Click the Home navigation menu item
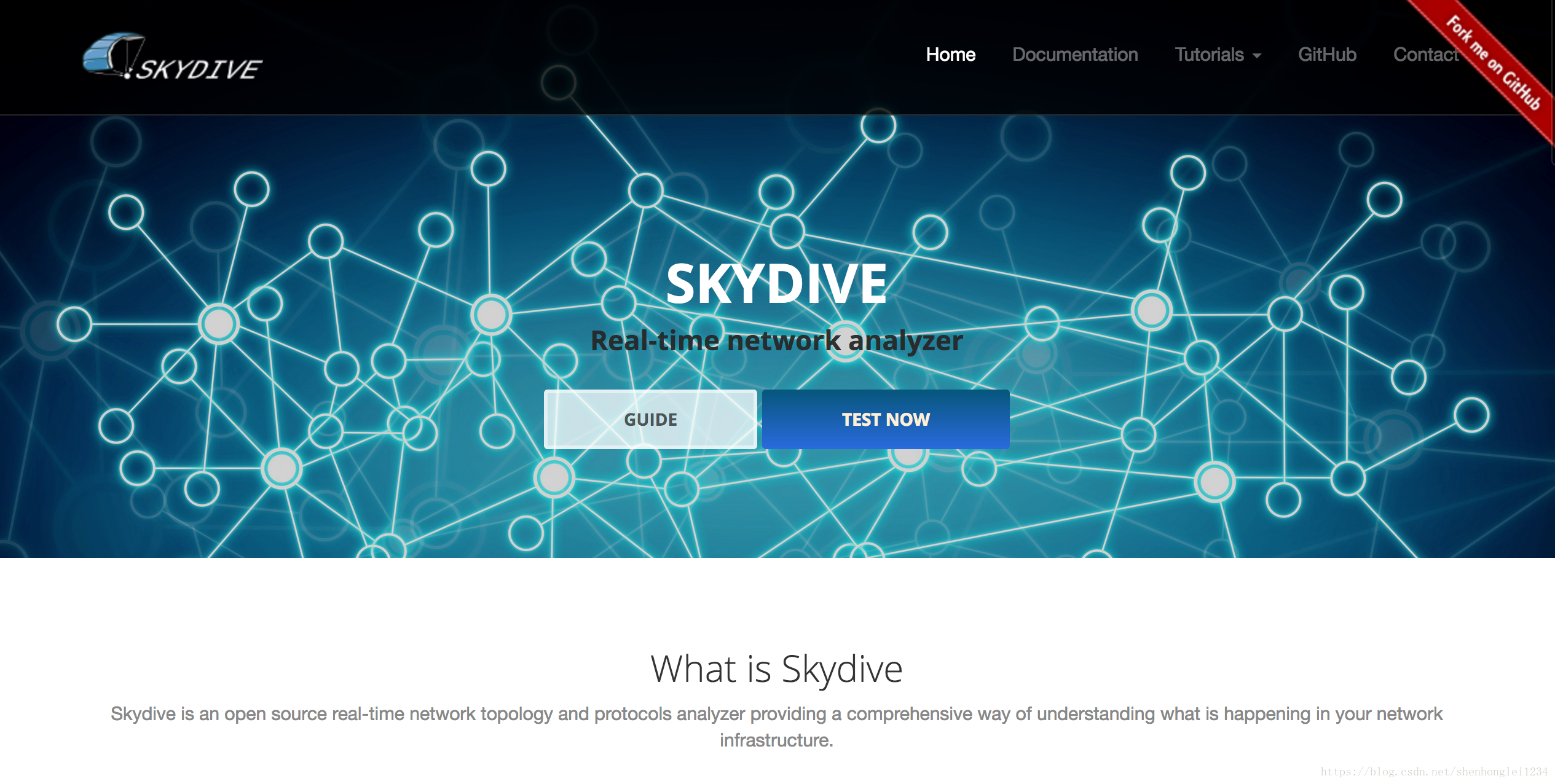The height and width of the screenshot is (784, 1555). pos(951,55)
